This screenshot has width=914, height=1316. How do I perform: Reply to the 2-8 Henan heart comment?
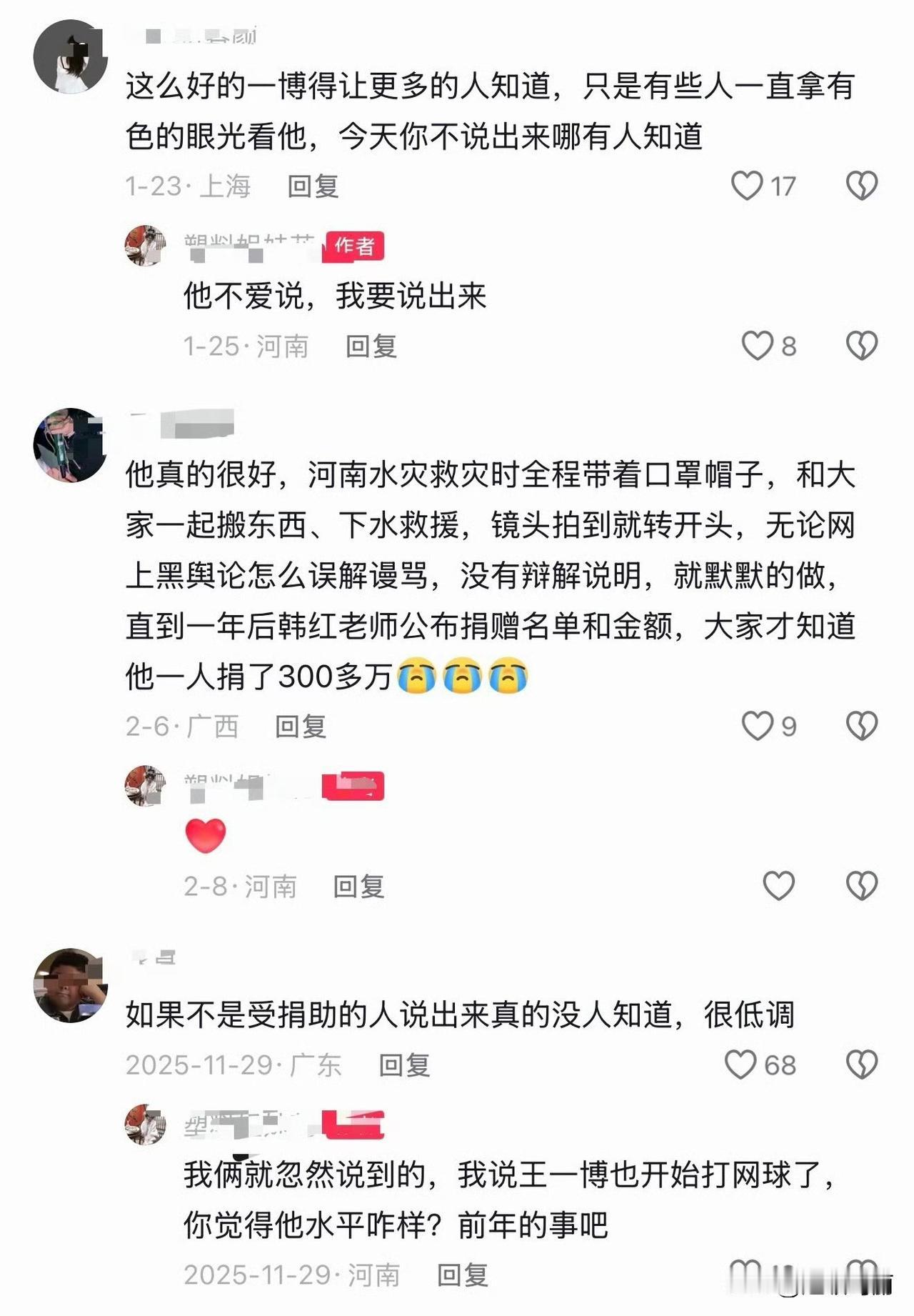click(359, 887)
